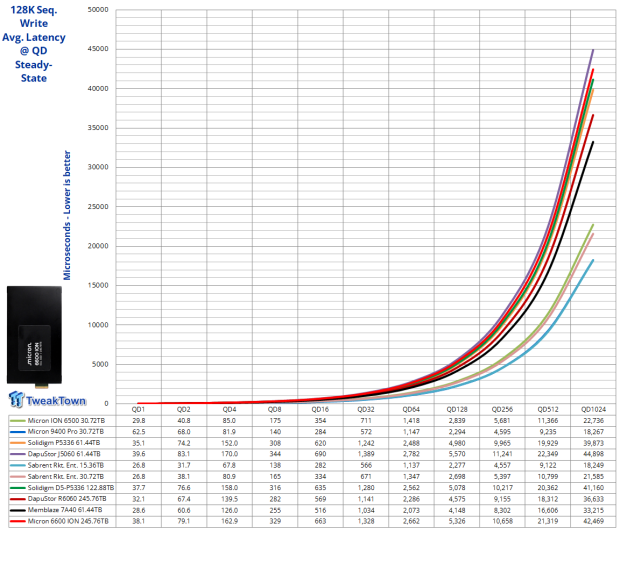Click the 50000 y-axis label

[98, 9]
